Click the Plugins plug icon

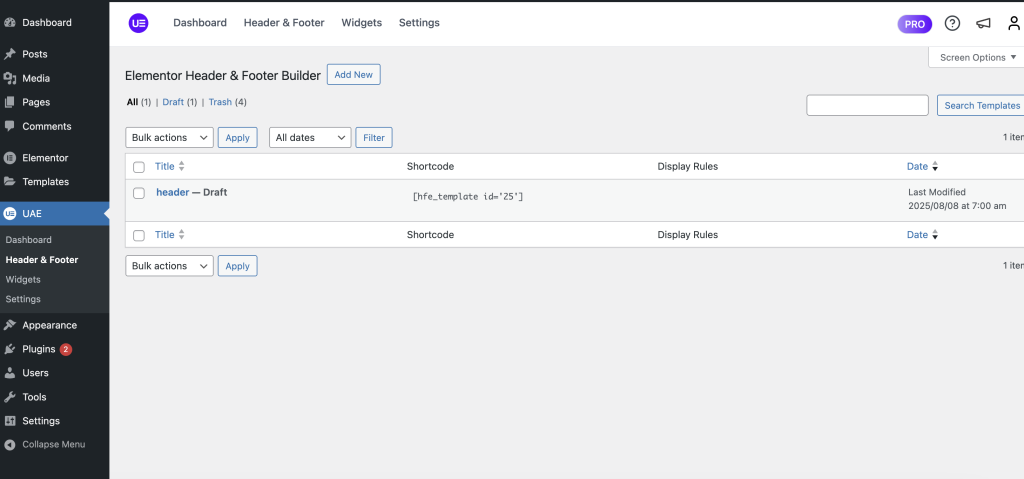[9, 349]
